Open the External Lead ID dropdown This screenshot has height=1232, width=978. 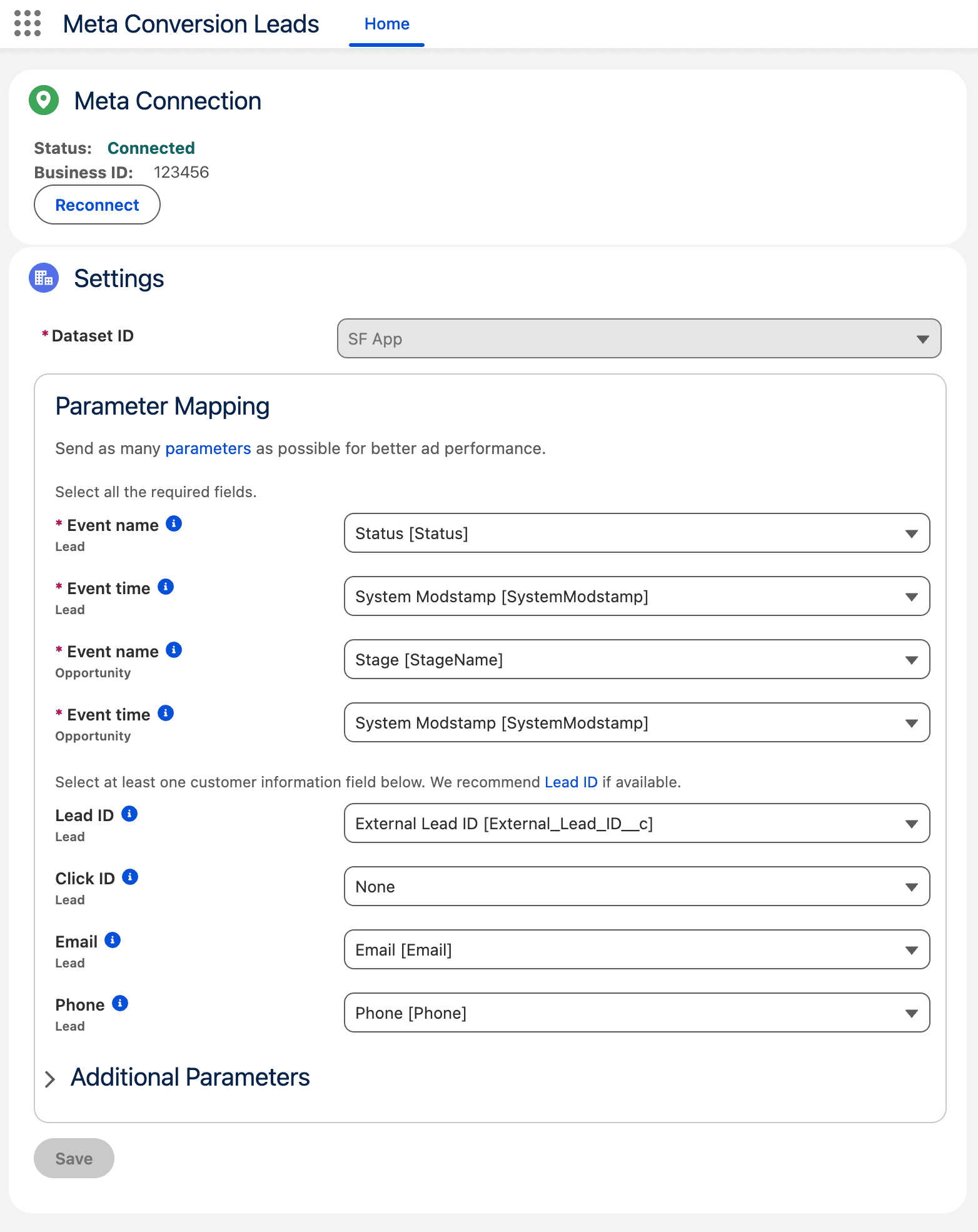tap(637, 823)
